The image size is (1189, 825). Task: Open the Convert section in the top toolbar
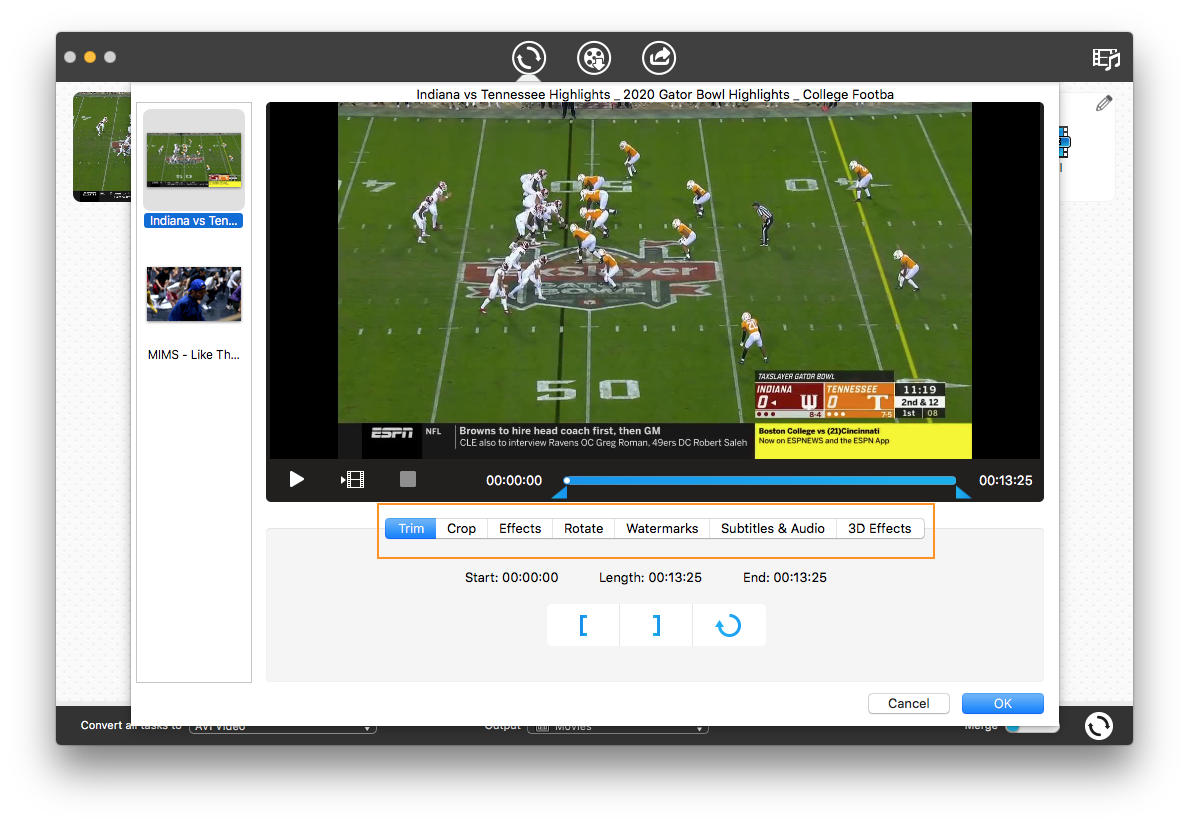click(529, 58)
